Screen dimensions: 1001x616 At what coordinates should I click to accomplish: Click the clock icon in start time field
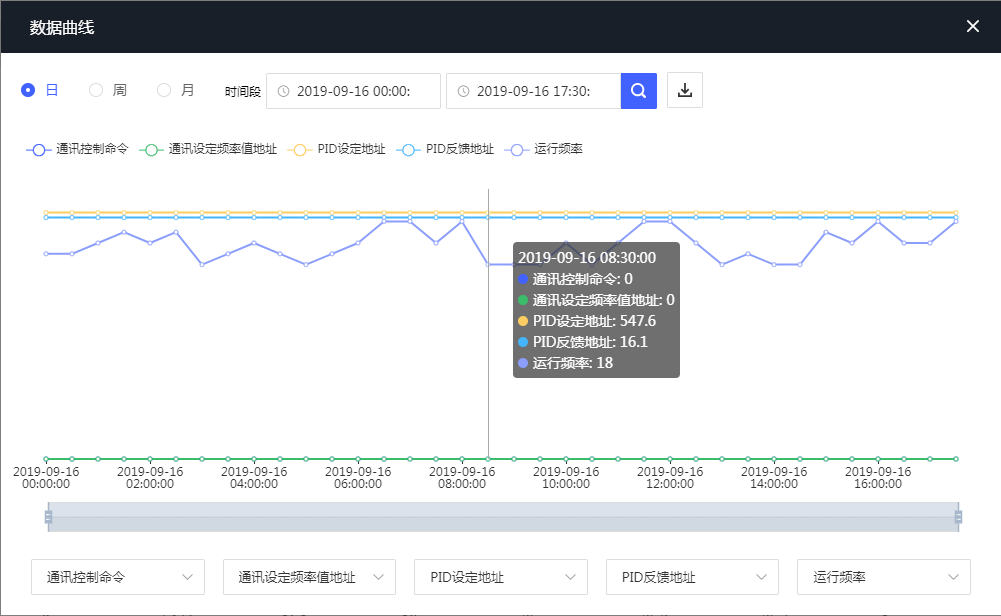click(x=283, y=91)
